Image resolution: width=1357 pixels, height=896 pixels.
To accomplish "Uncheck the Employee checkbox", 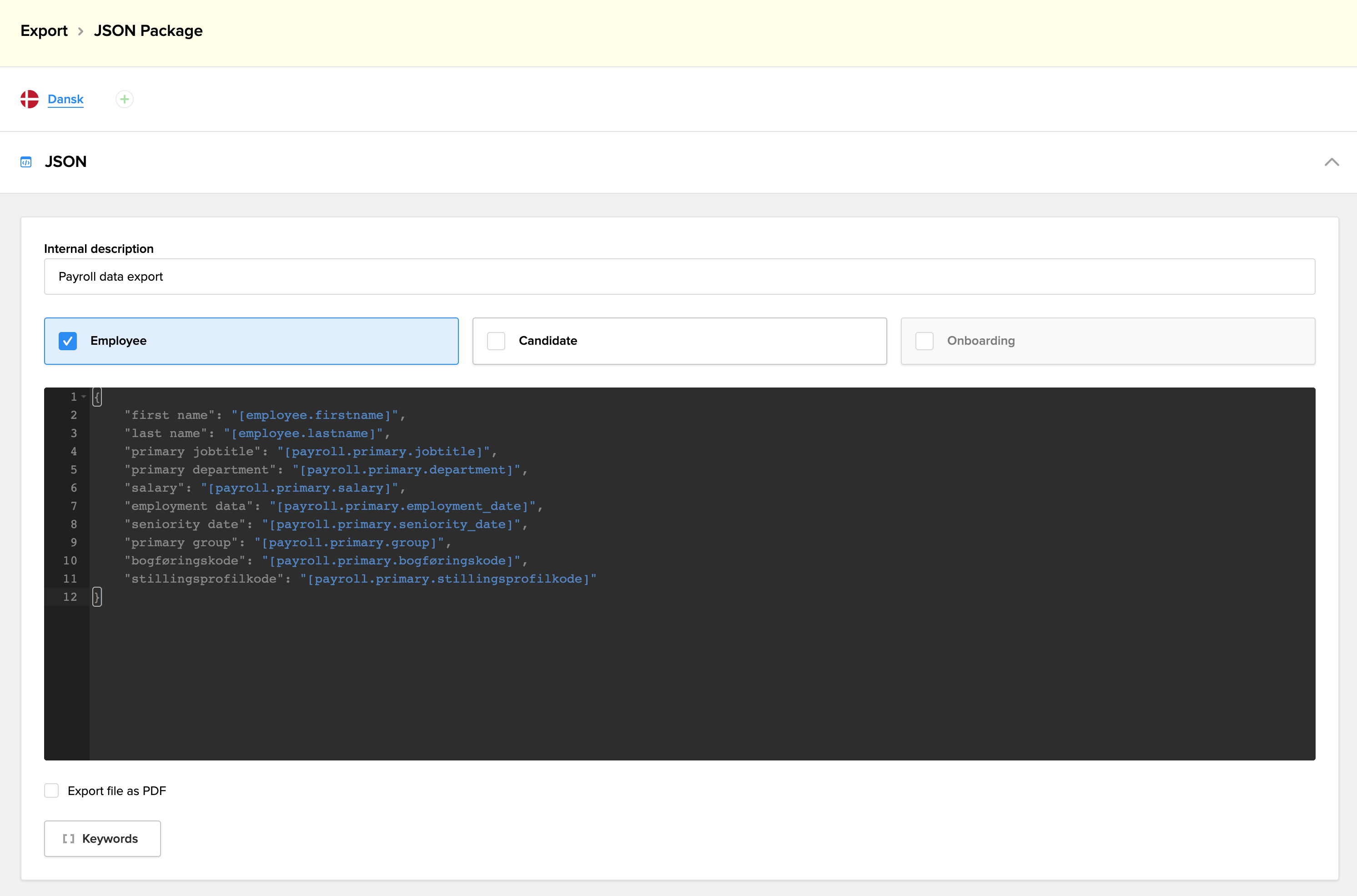I will (68, 341).
